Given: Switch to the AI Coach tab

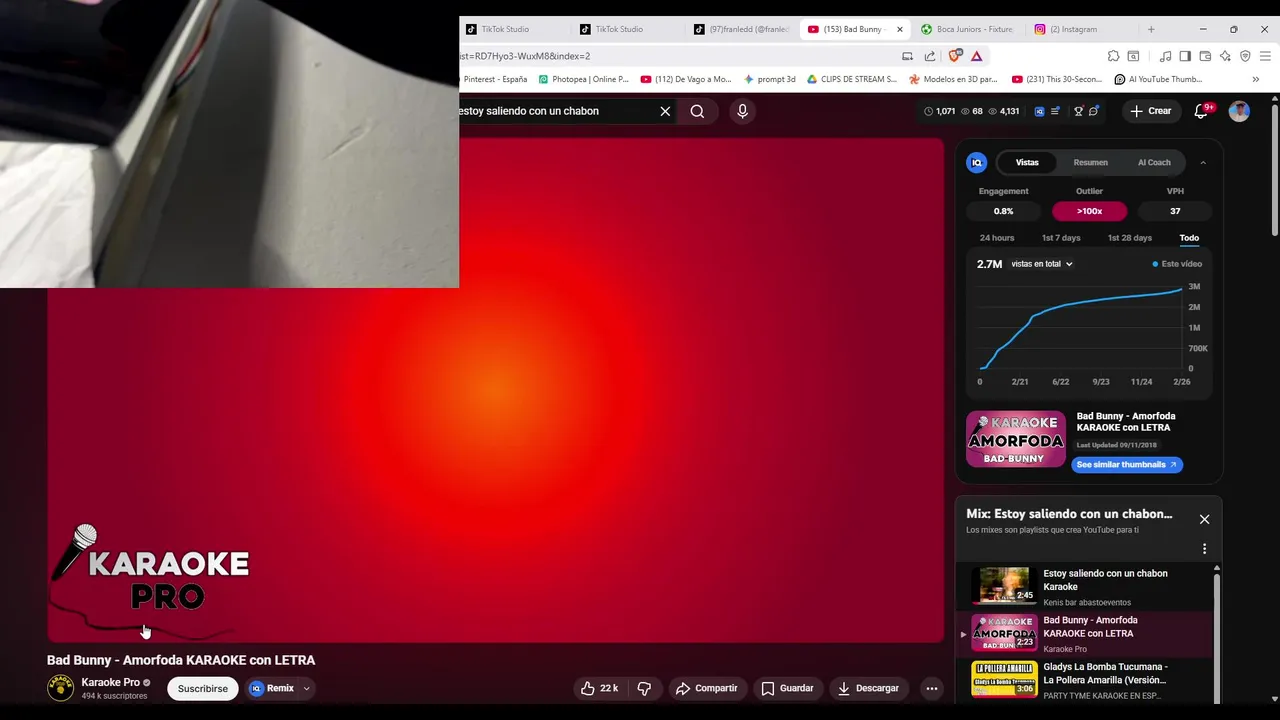Looking at the screenshot, I should [x=1154, y=162].
